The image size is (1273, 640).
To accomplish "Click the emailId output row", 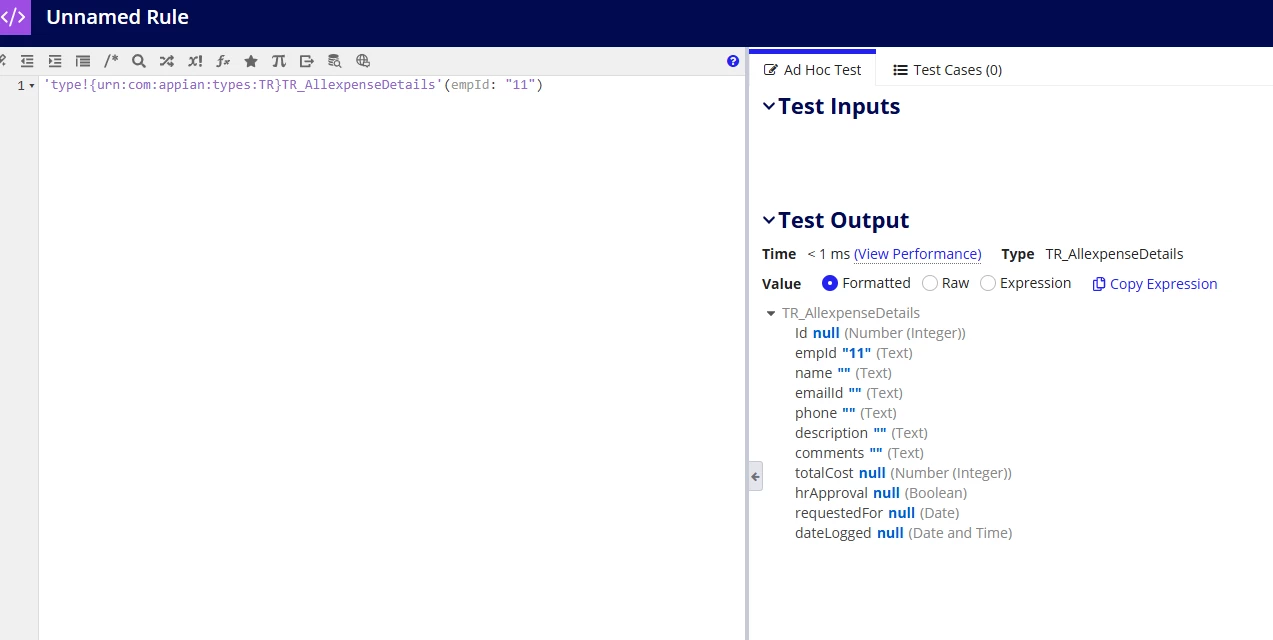I will pos(849,393).
